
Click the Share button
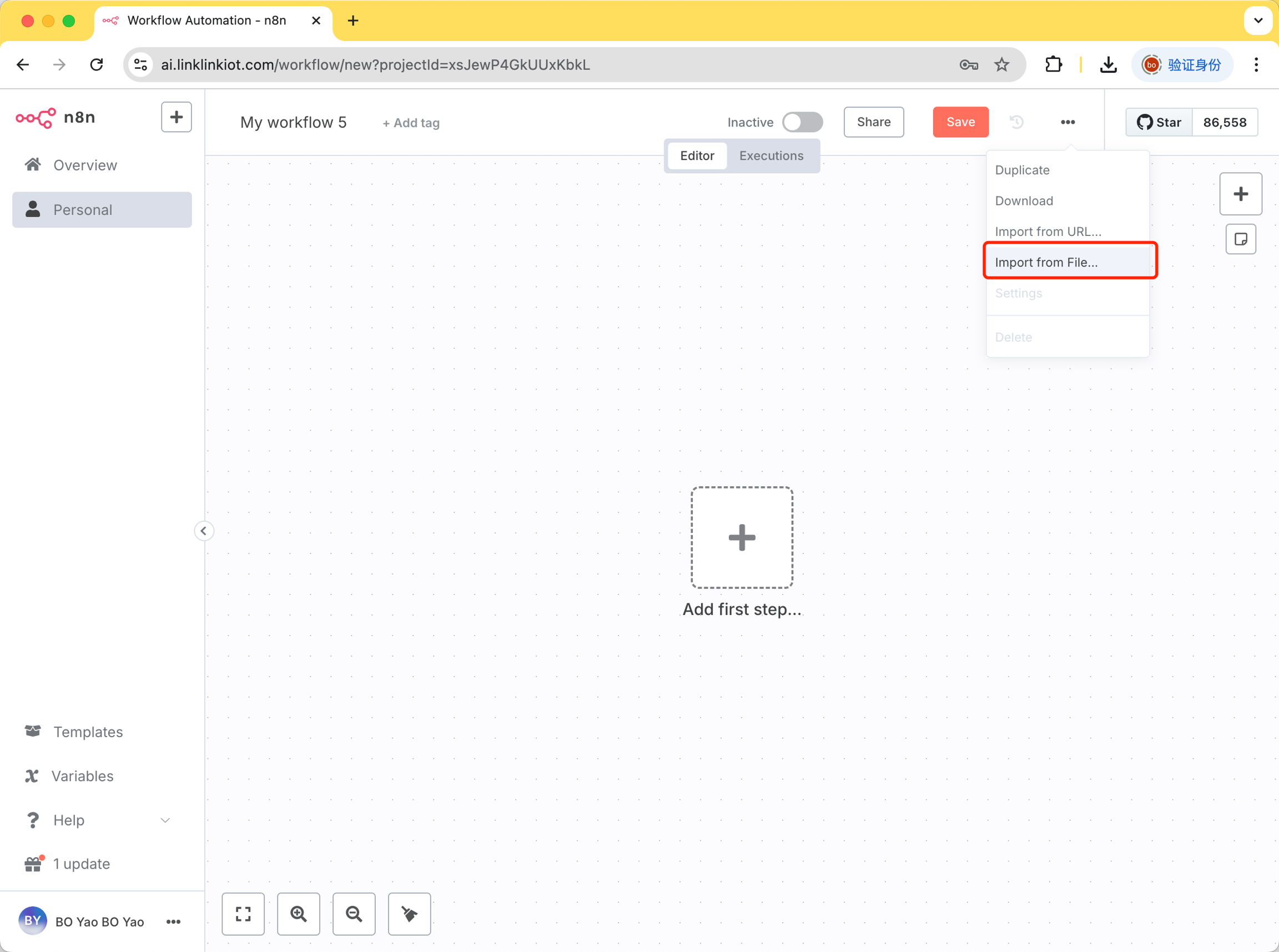pos(873,122)
